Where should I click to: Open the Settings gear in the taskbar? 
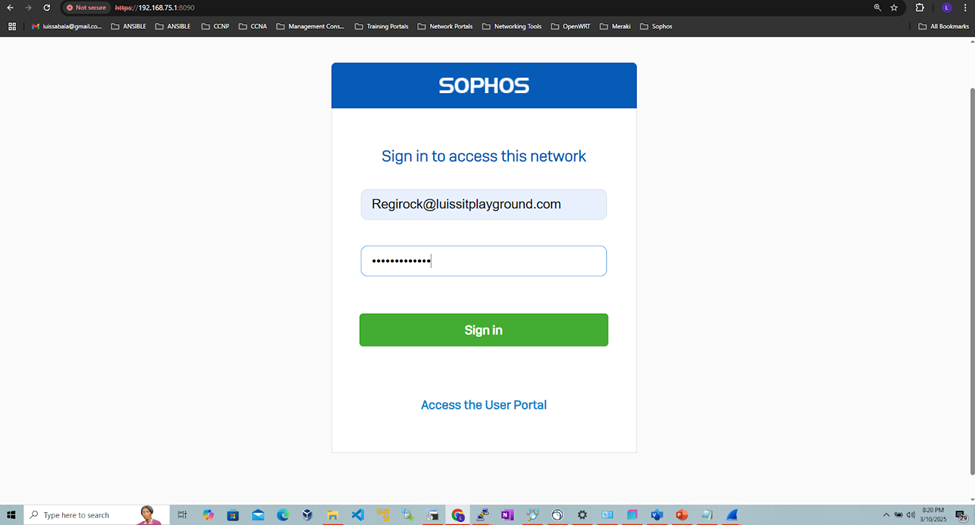click(582, 514)
